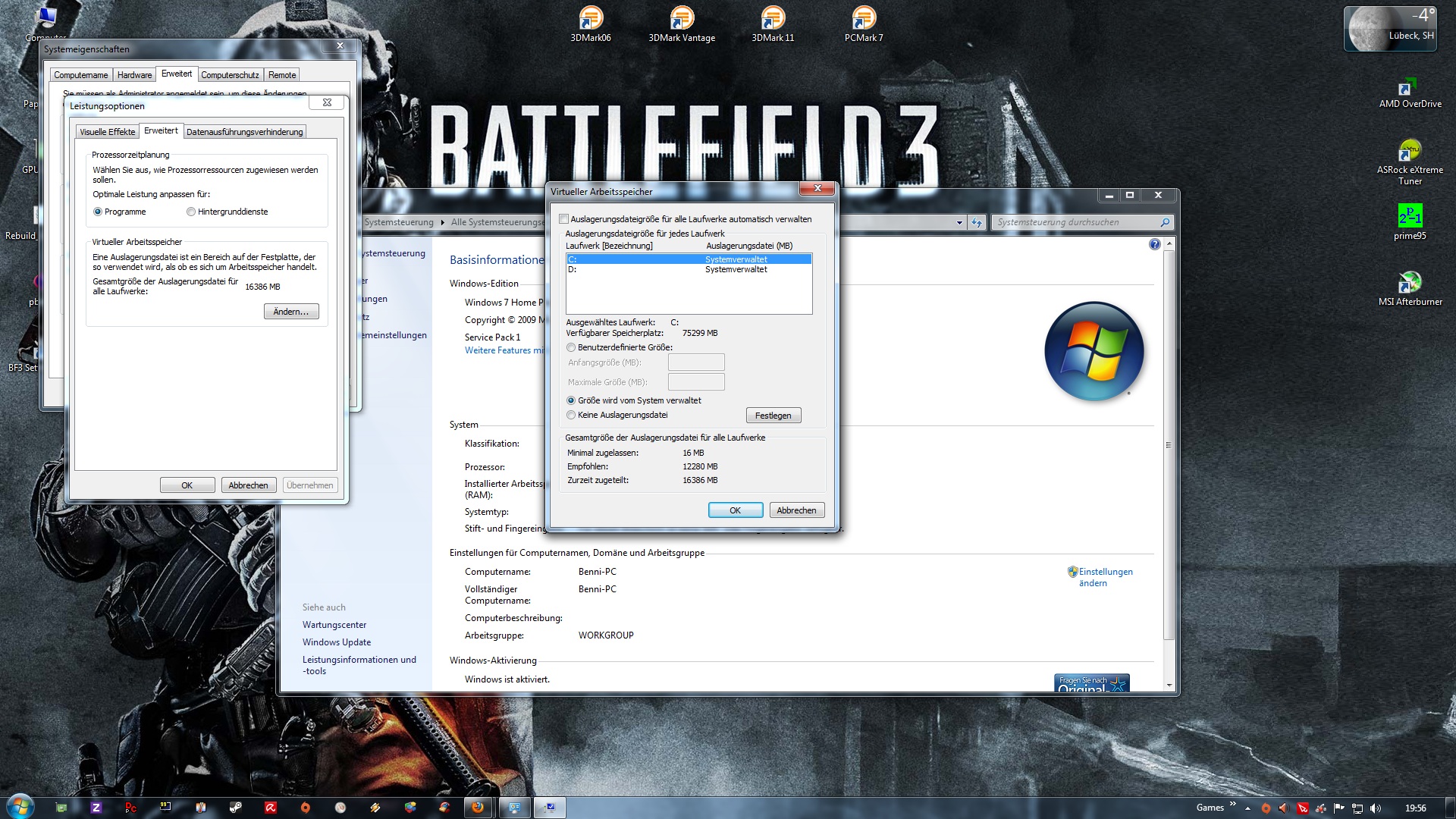Select drive C: in paging file list
Screen dimensions: 1456x819
tap(689, 259)
